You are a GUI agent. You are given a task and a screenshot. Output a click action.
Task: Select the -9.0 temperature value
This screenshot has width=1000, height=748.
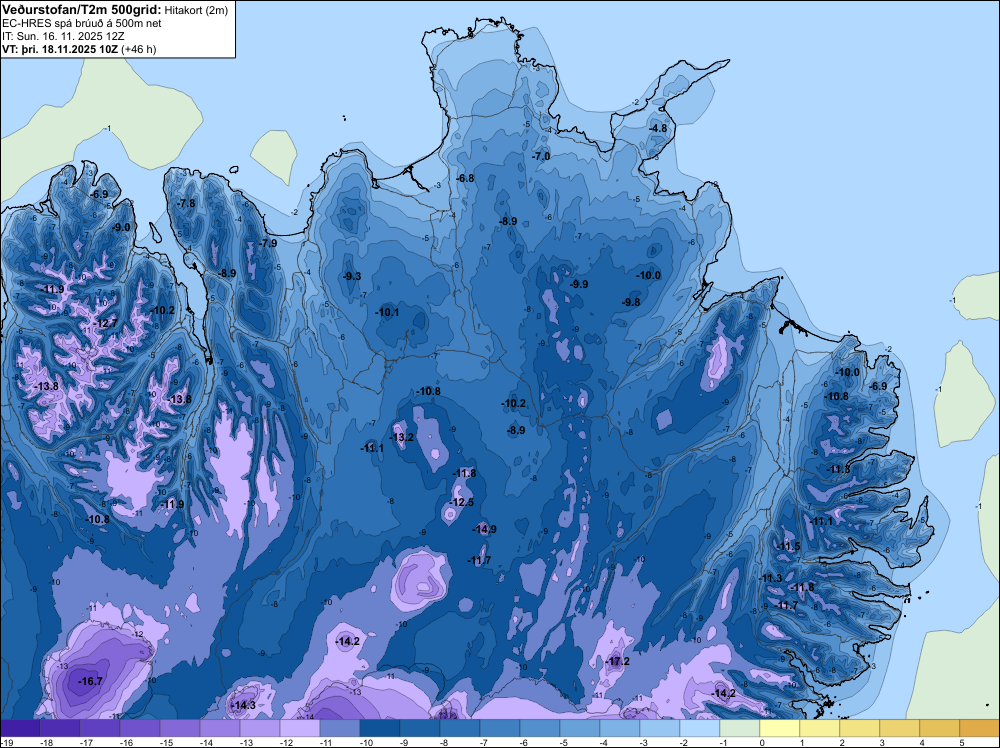pyautogui.click(x=121, y=227)
